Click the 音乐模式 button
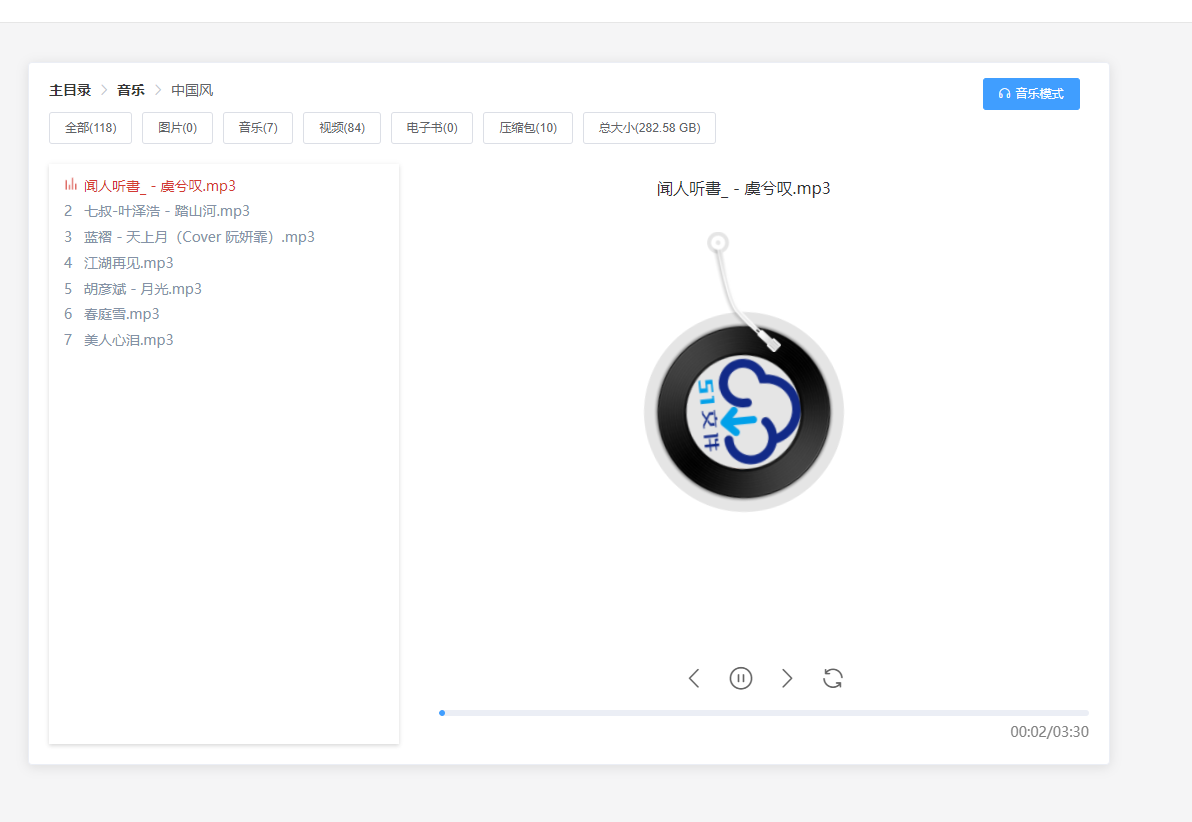The width and height of the screenshot is (1192, 822). [1031, 94]
